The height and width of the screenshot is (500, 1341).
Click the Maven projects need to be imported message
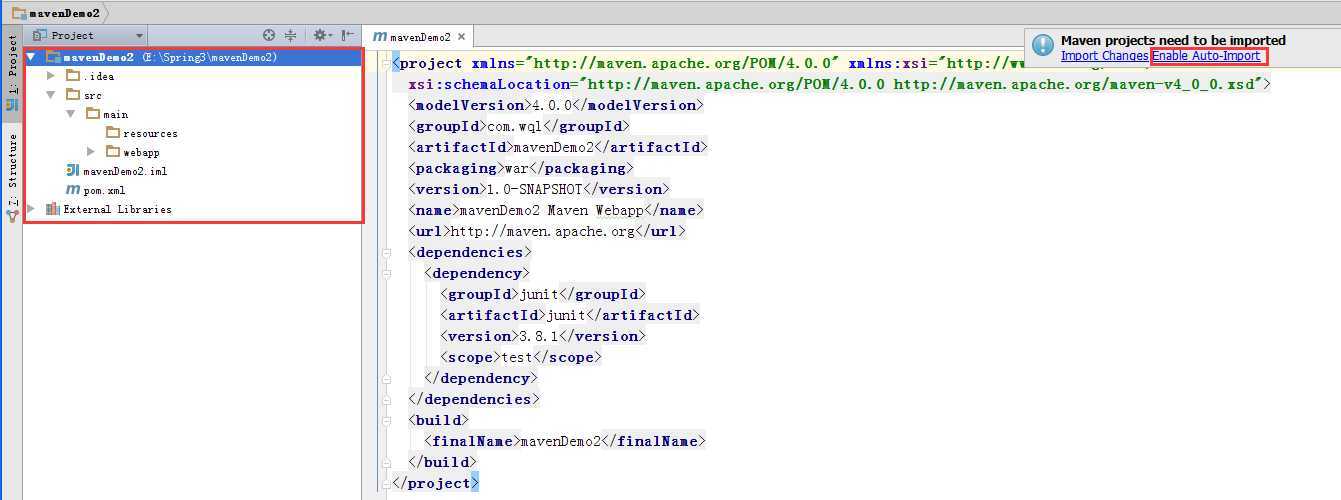pos(1173,41)
